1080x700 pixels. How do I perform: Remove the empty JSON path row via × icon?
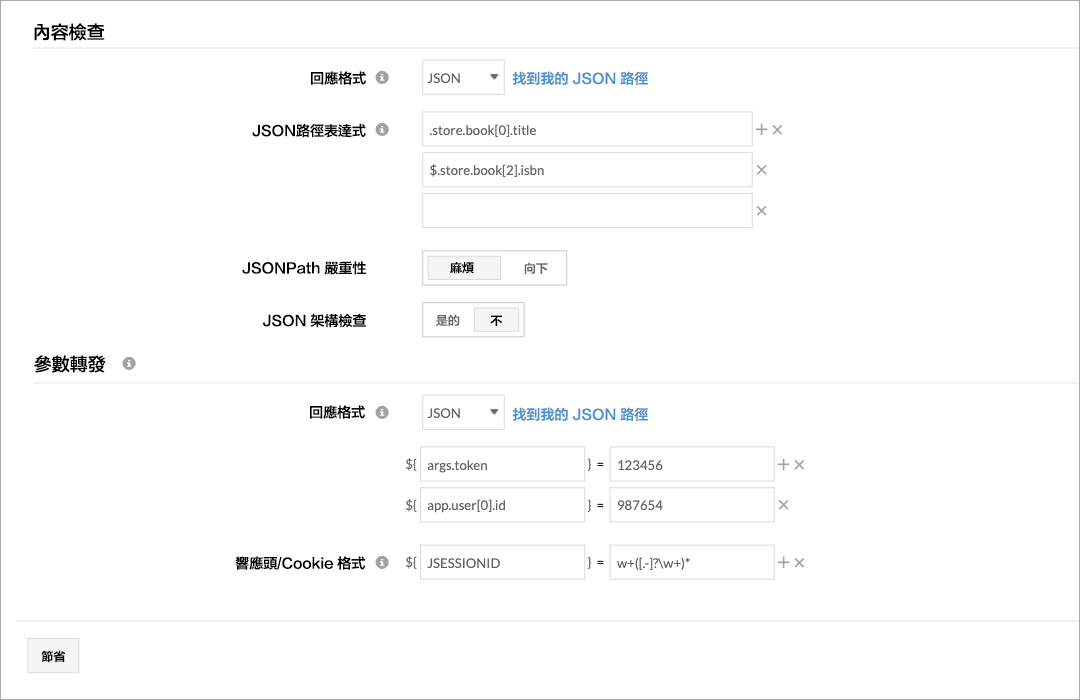click(763, 211)
